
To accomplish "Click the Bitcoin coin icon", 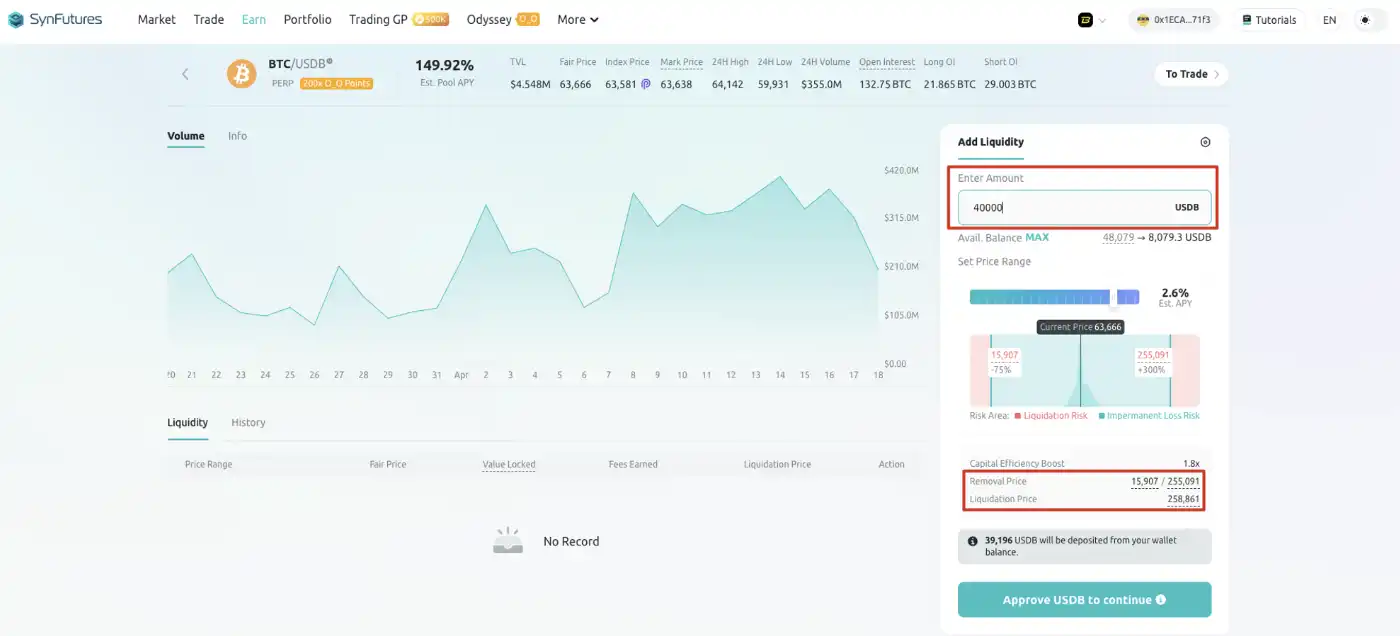I will coord(241,74).
